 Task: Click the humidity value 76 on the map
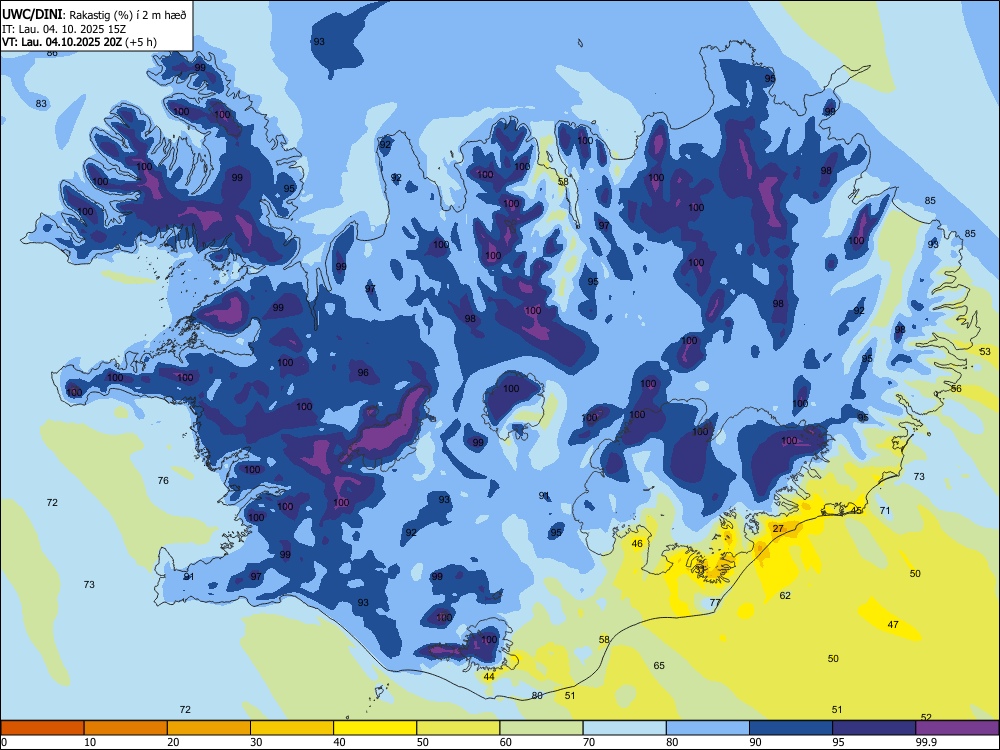(x=163, y=480)
